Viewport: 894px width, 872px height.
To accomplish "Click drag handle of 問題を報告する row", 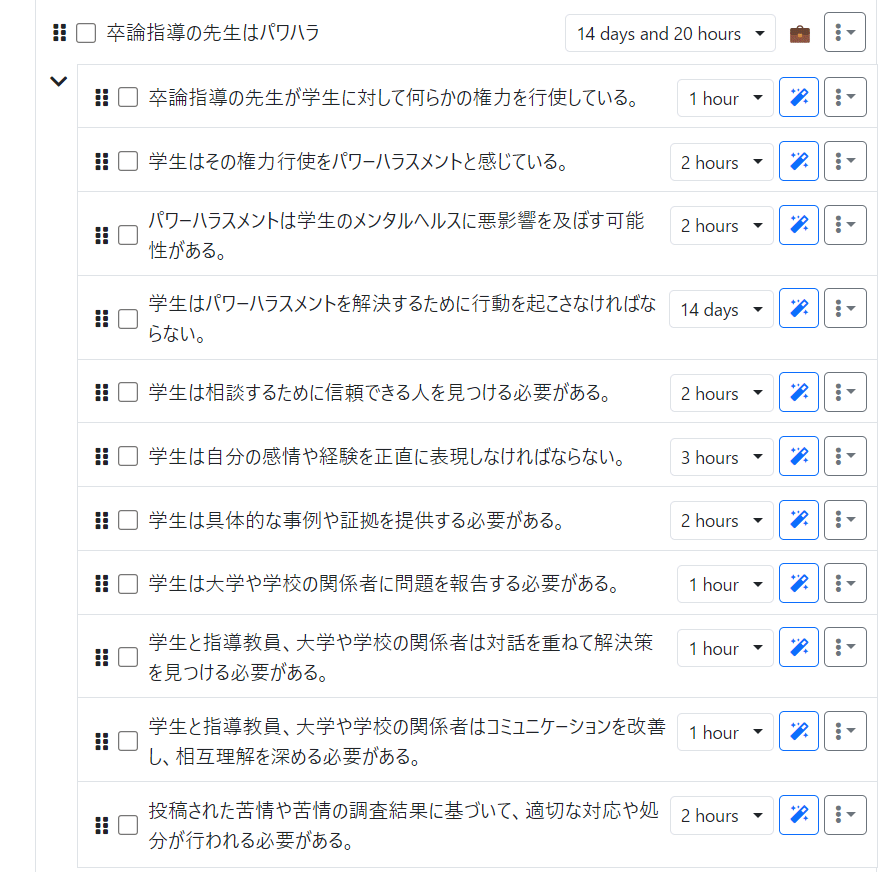I will [x=101, y=583].
